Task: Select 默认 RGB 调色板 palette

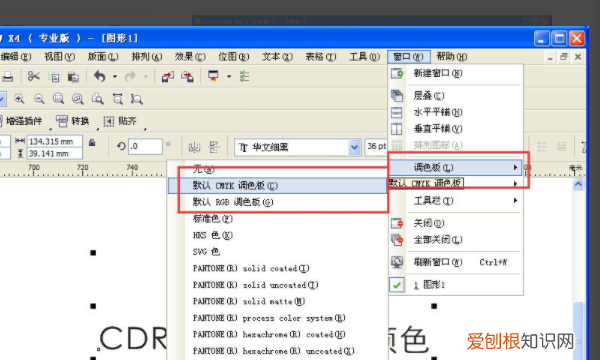Action: pos(277,202)
